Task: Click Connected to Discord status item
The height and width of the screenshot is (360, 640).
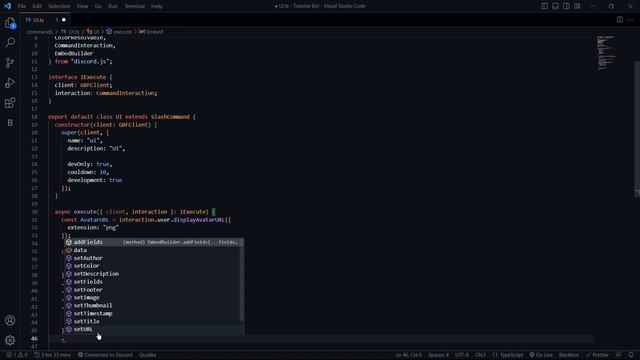Action: point(105,355)
